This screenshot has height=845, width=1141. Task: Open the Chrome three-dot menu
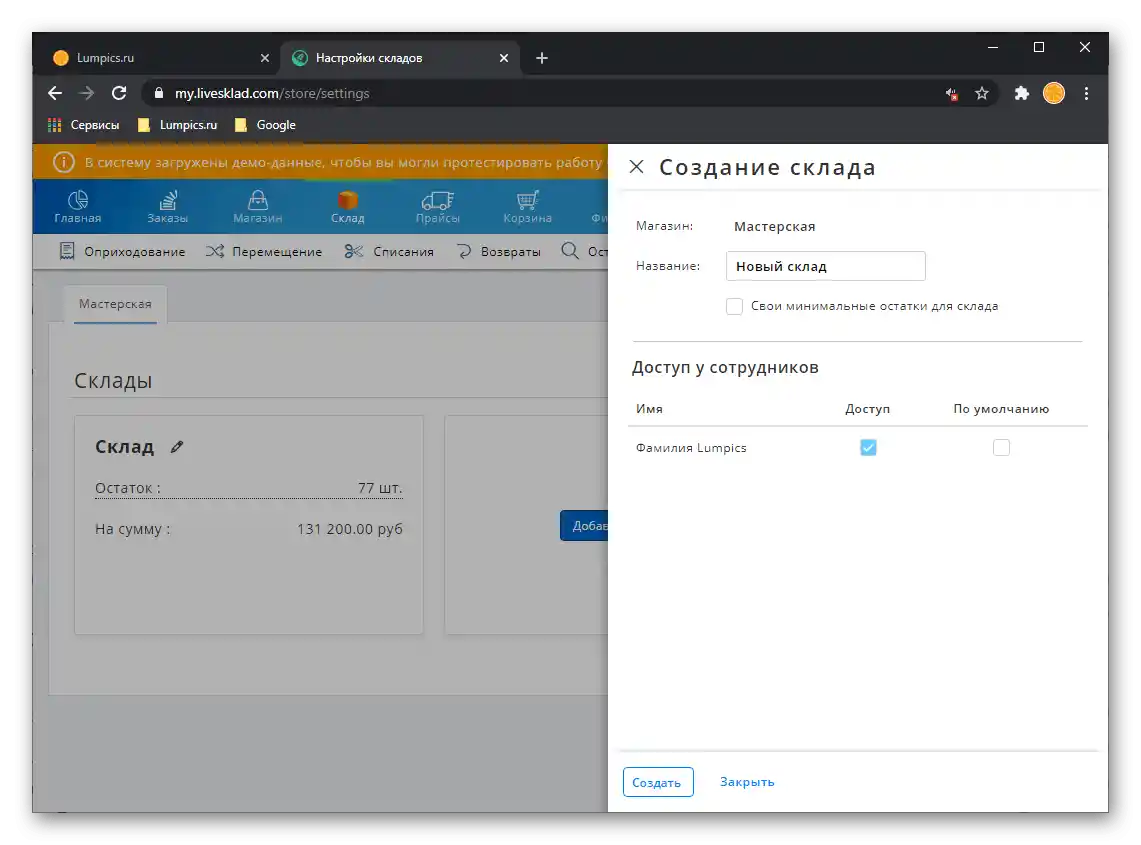(1087, 93)
